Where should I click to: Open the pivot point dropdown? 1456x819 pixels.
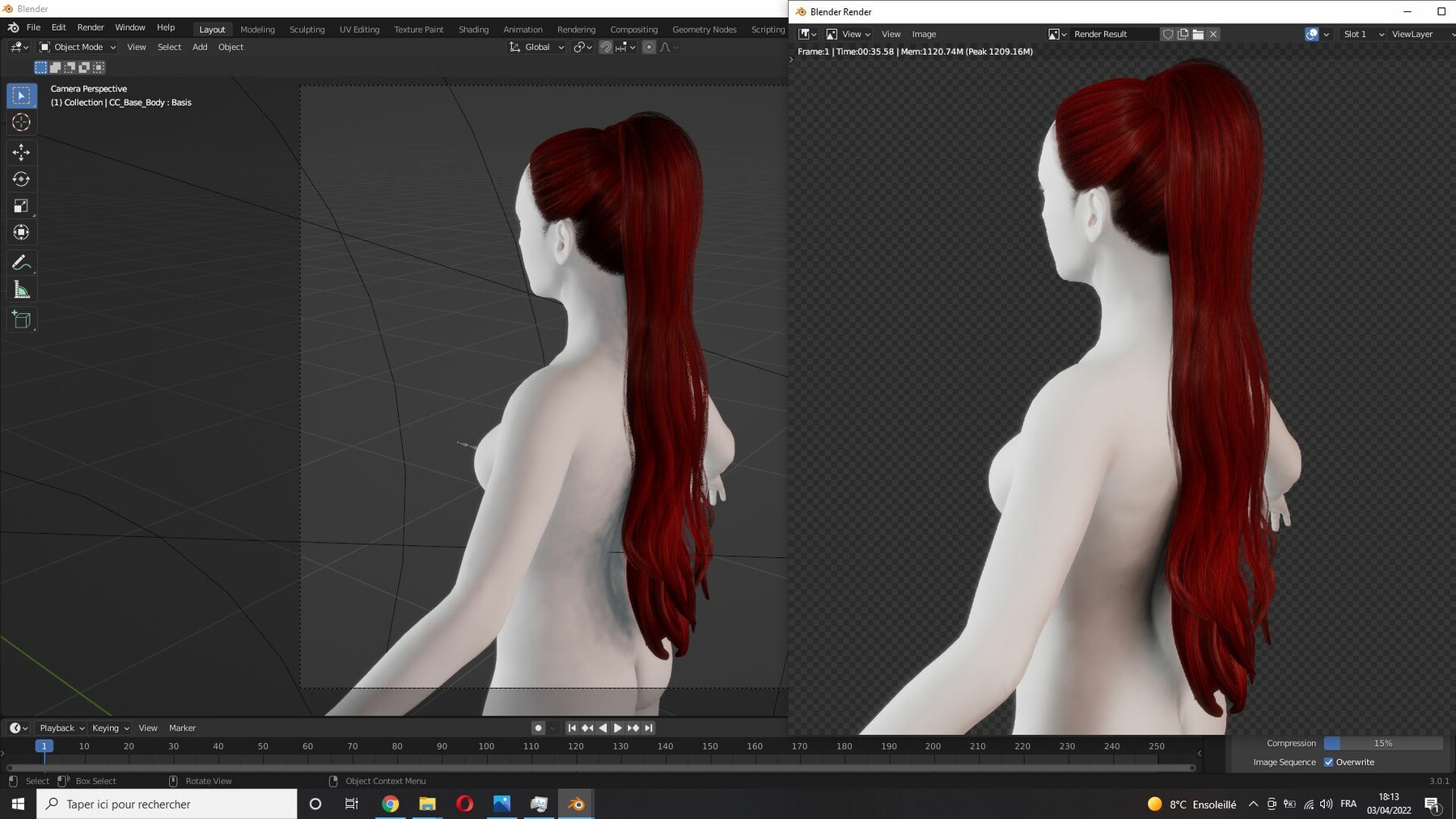(582, 47)
